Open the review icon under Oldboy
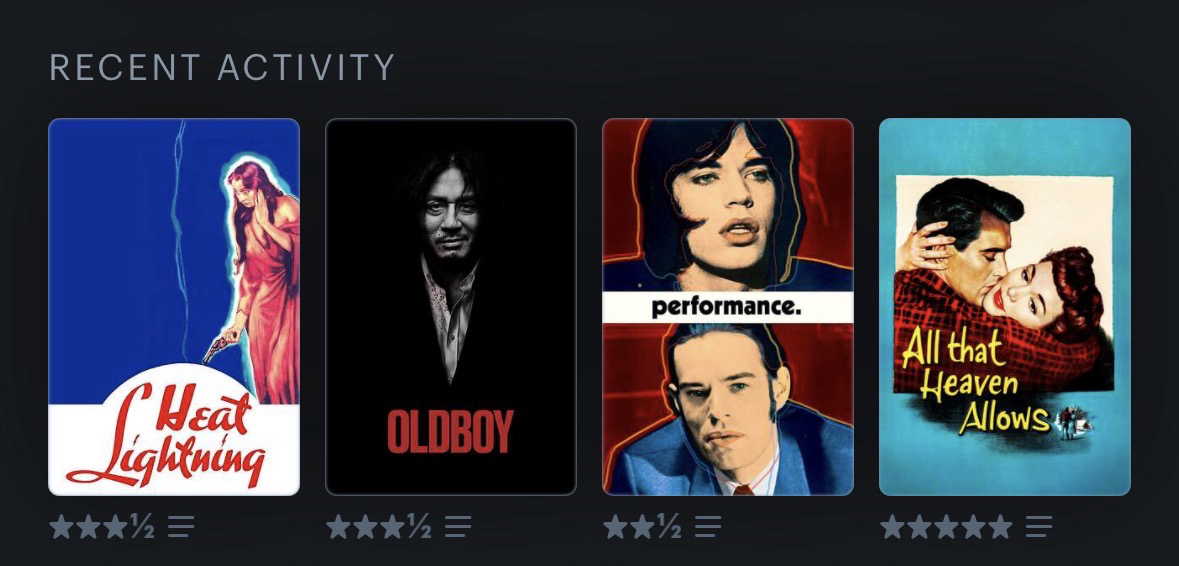This screenshot has height=566, width=1179. (x=457, y=526)
